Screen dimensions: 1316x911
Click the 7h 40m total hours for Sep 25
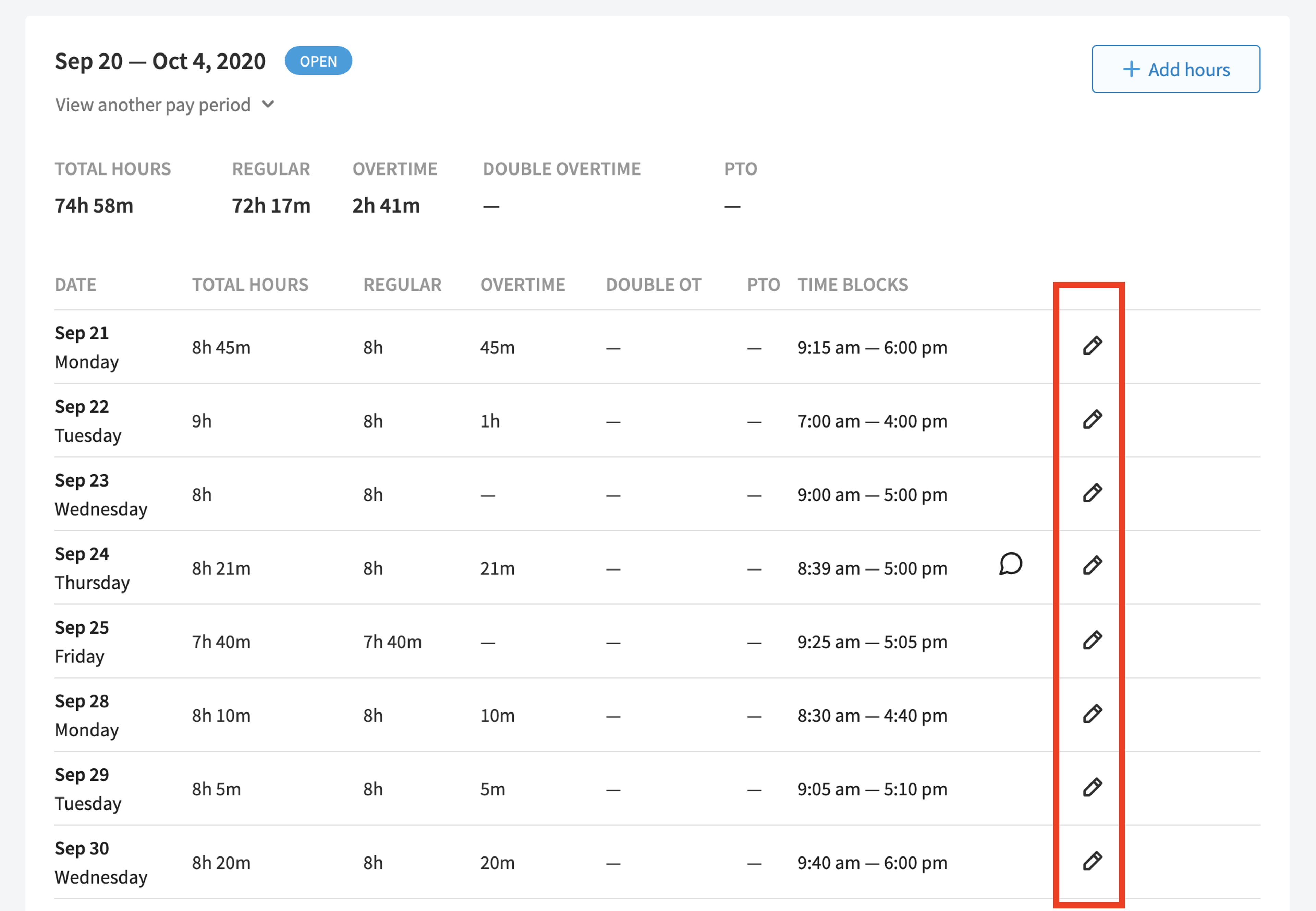pyautogui.click(x=221, y=642)
